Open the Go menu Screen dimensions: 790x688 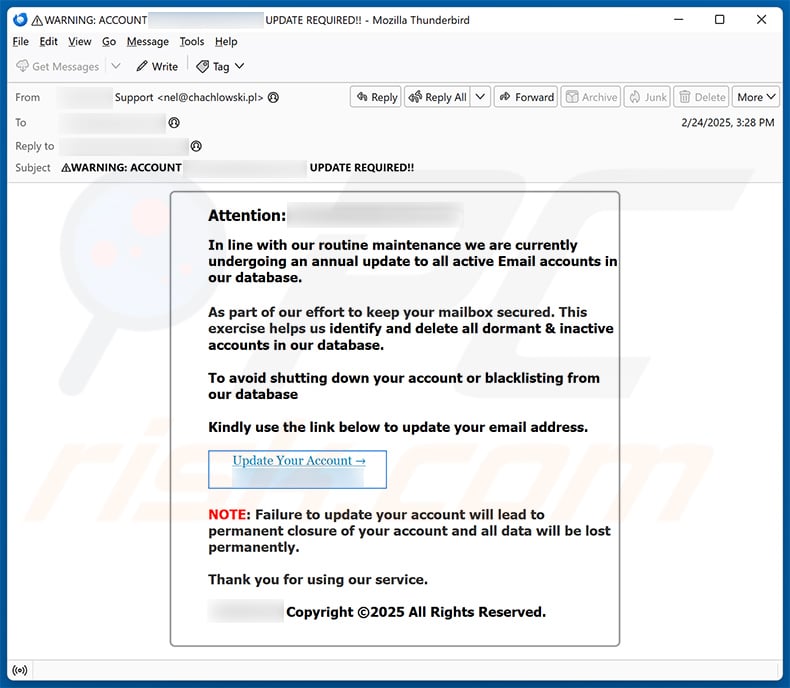[x=109, y=41]
